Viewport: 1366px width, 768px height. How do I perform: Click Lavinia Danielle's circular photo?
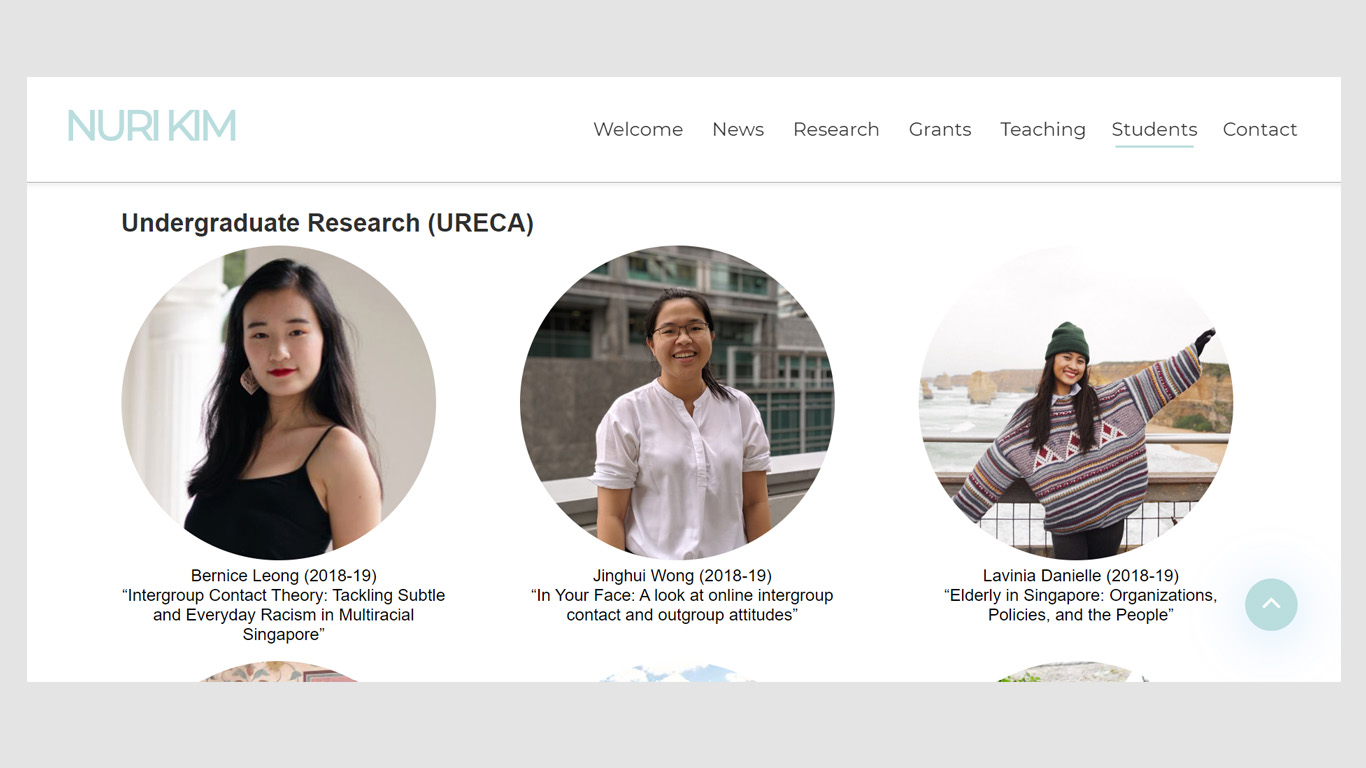[x=1076, y=403]
